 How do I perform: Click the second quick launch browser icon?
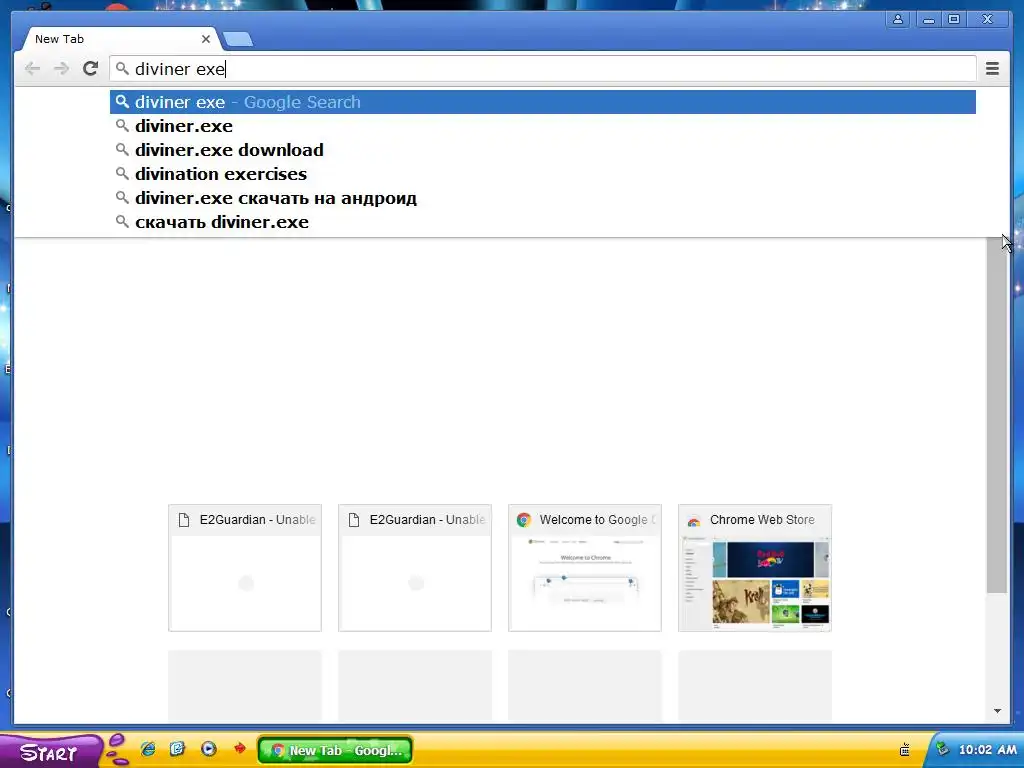pyautogui.click(x=178, y=749)
